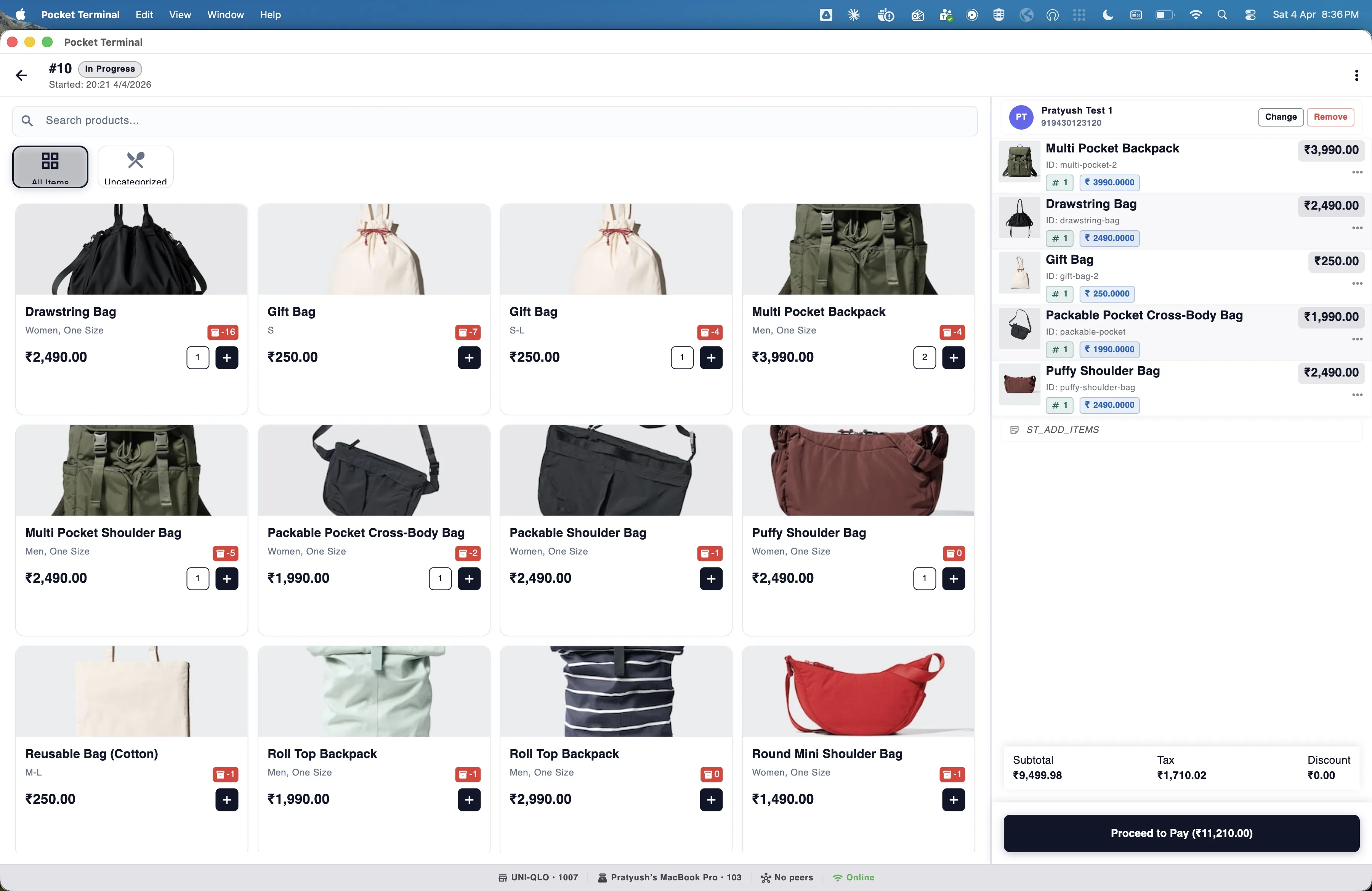Screen dimensions: 1372x891
Task: Open more options for Multi Pocket Backpack cart line
Action: click(1357, 172)
